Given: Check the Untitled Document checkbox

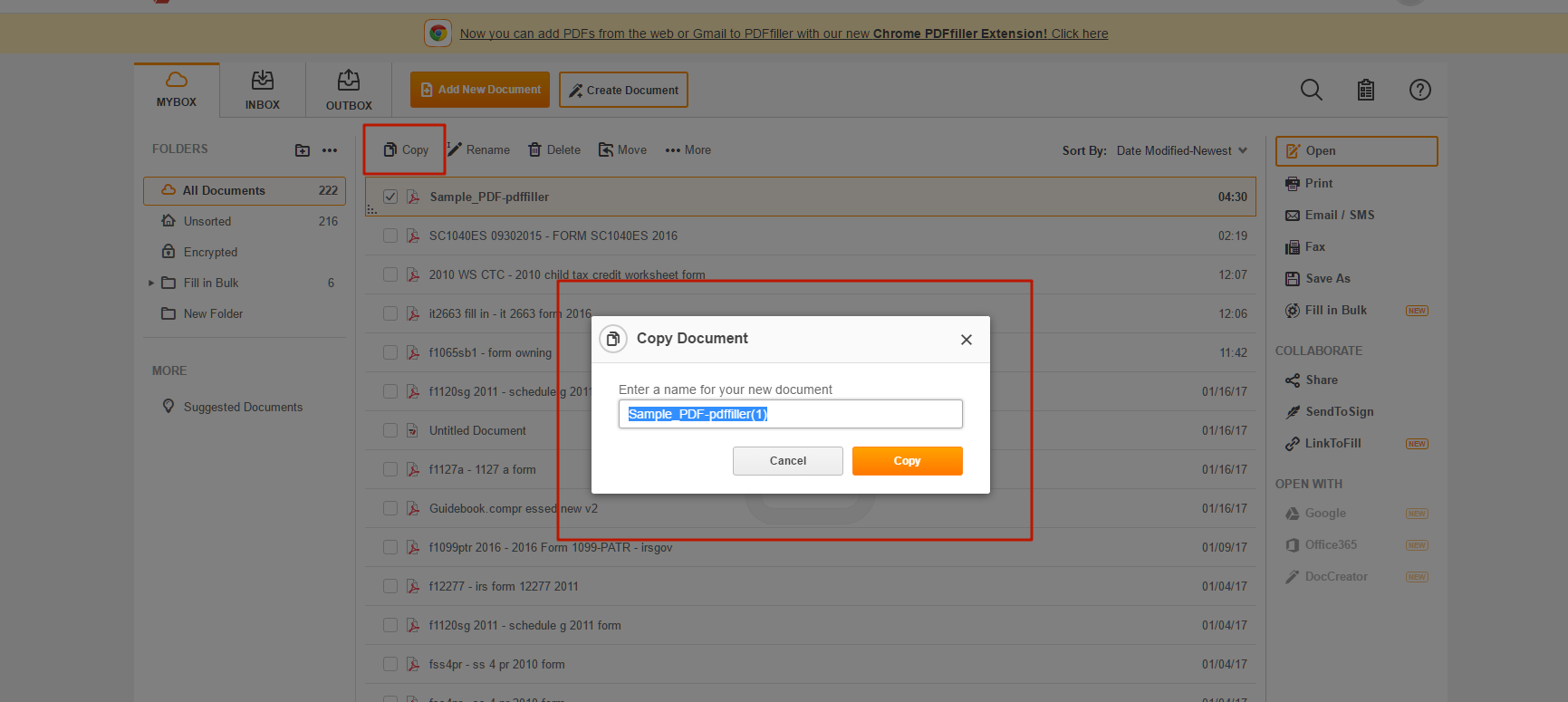Looking at the screenshot, I should click(x=390, y=430).
